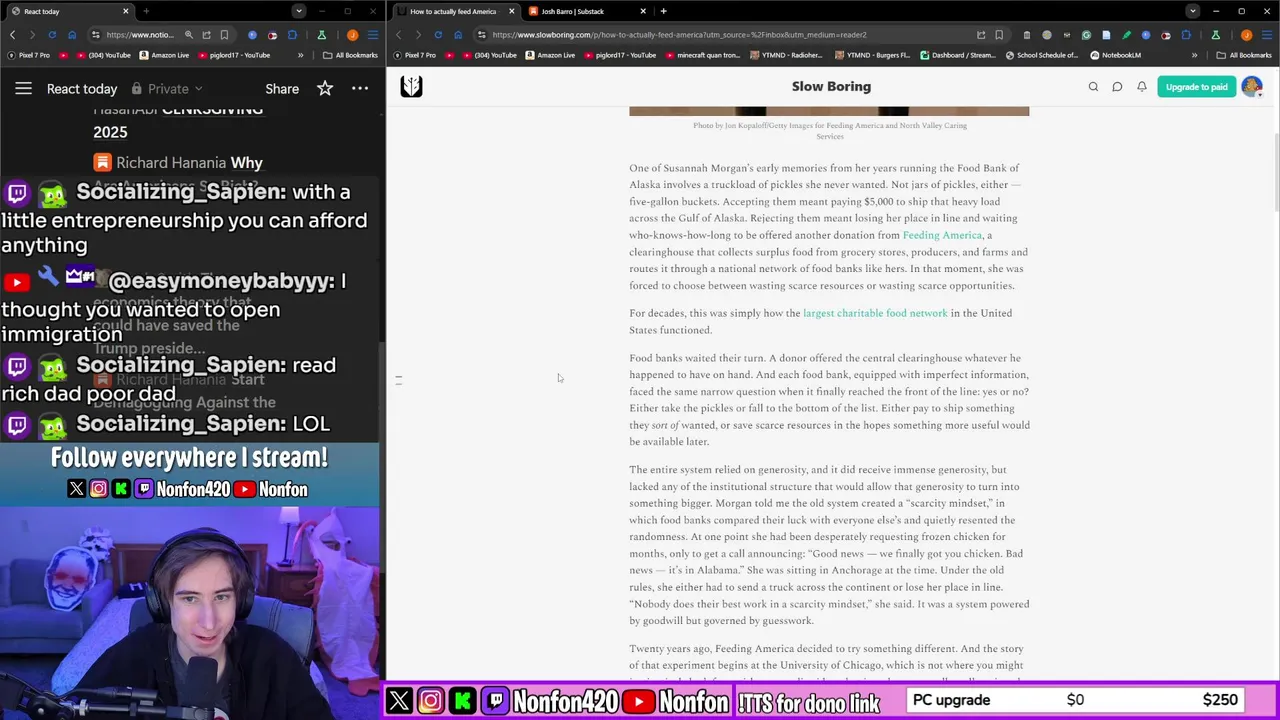Close the How to actually feed America tab

[x=512, y=11]
